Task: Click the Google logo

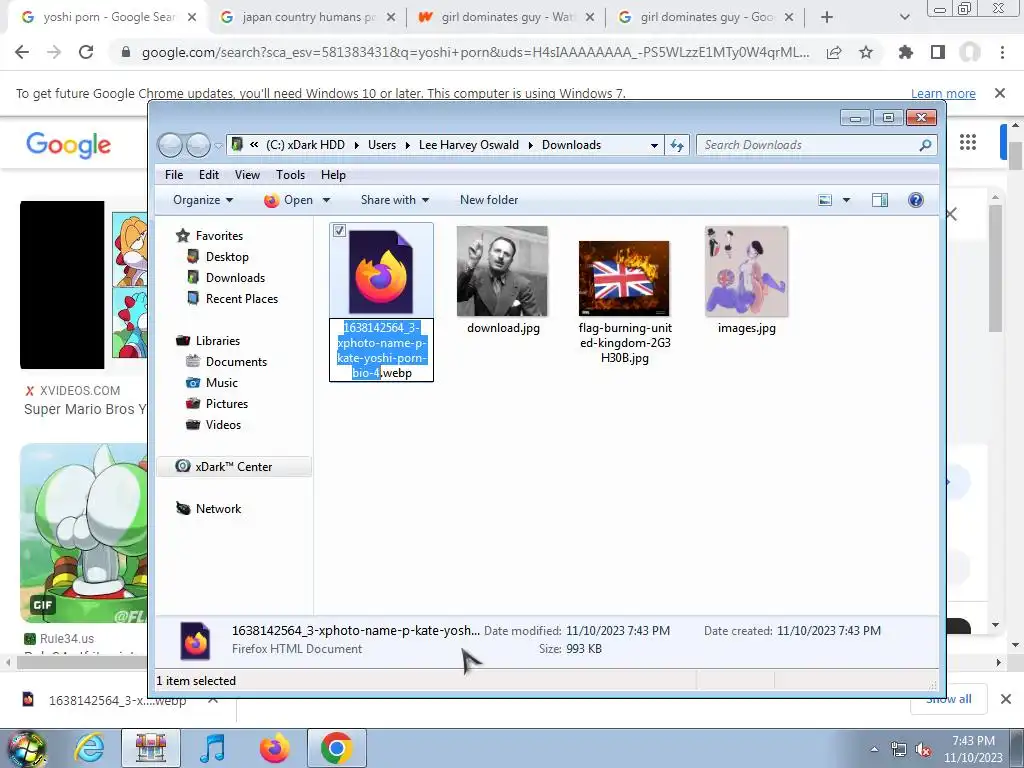Action: pyautogui.click(x=69, y=145)
